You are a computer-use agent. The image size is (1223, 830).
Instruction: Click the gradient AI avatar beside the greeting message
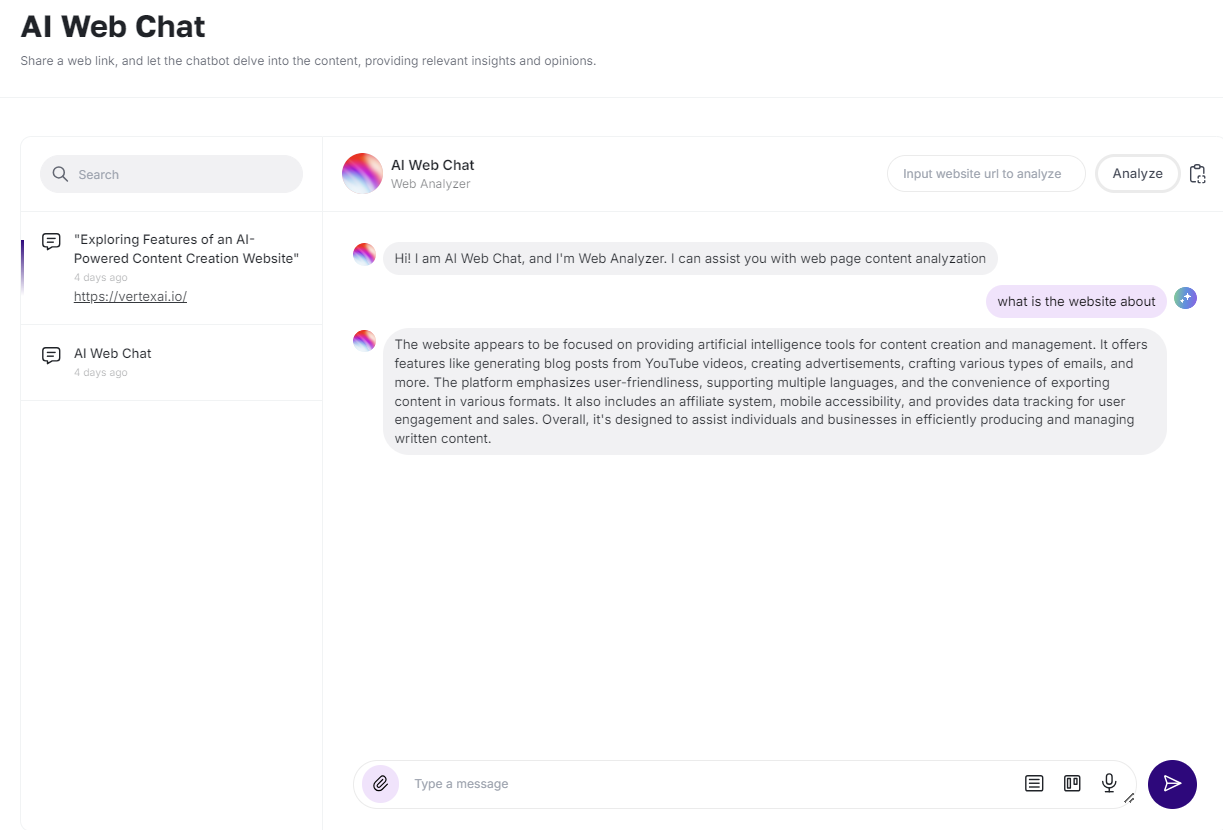[x=364, y=254]
